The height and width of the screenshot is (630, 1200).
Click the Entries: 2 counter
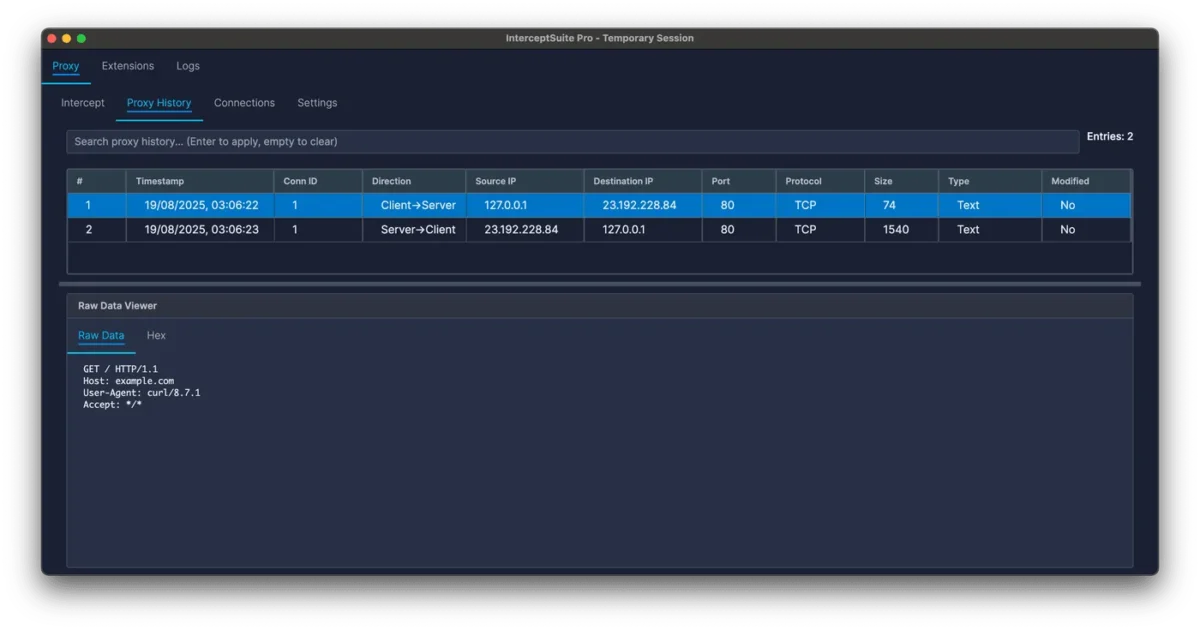1110,137
